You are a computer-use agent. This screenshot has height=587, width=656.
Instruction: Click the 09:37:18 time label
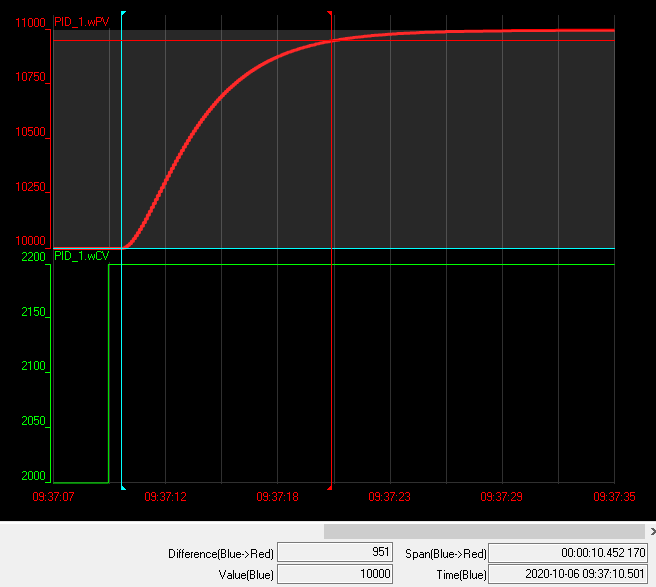click(x=277, y=497)
